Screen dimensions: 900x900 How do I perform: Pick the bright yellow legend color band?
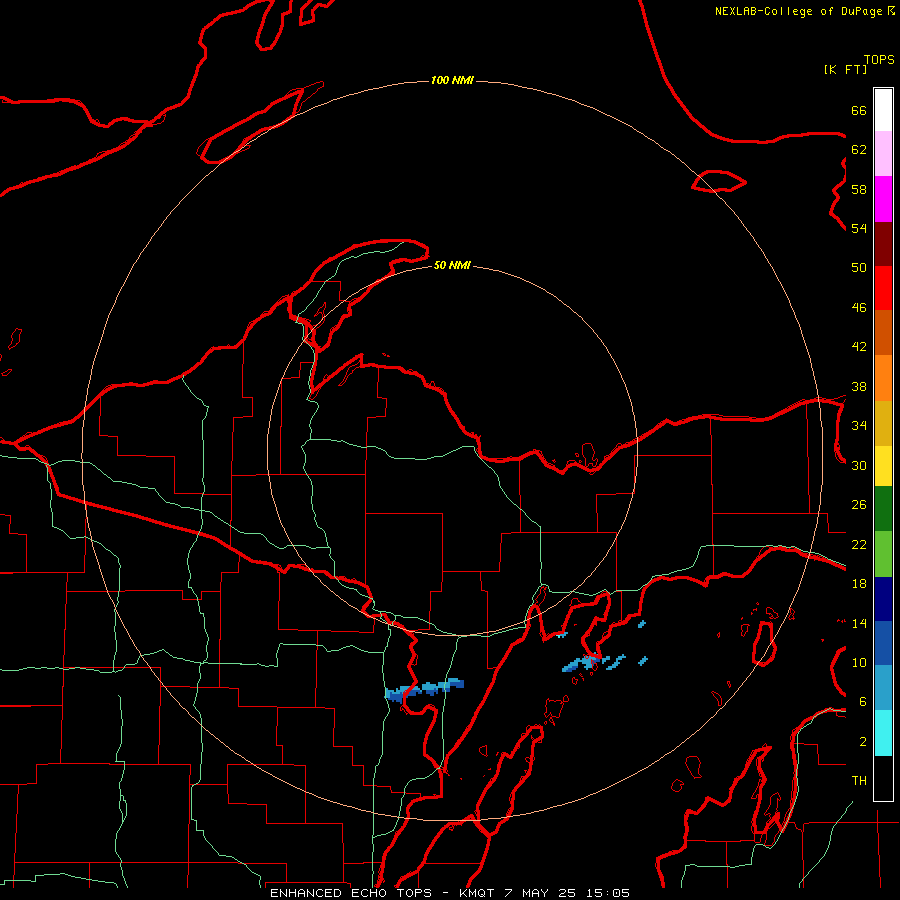[x=883, y=466]
